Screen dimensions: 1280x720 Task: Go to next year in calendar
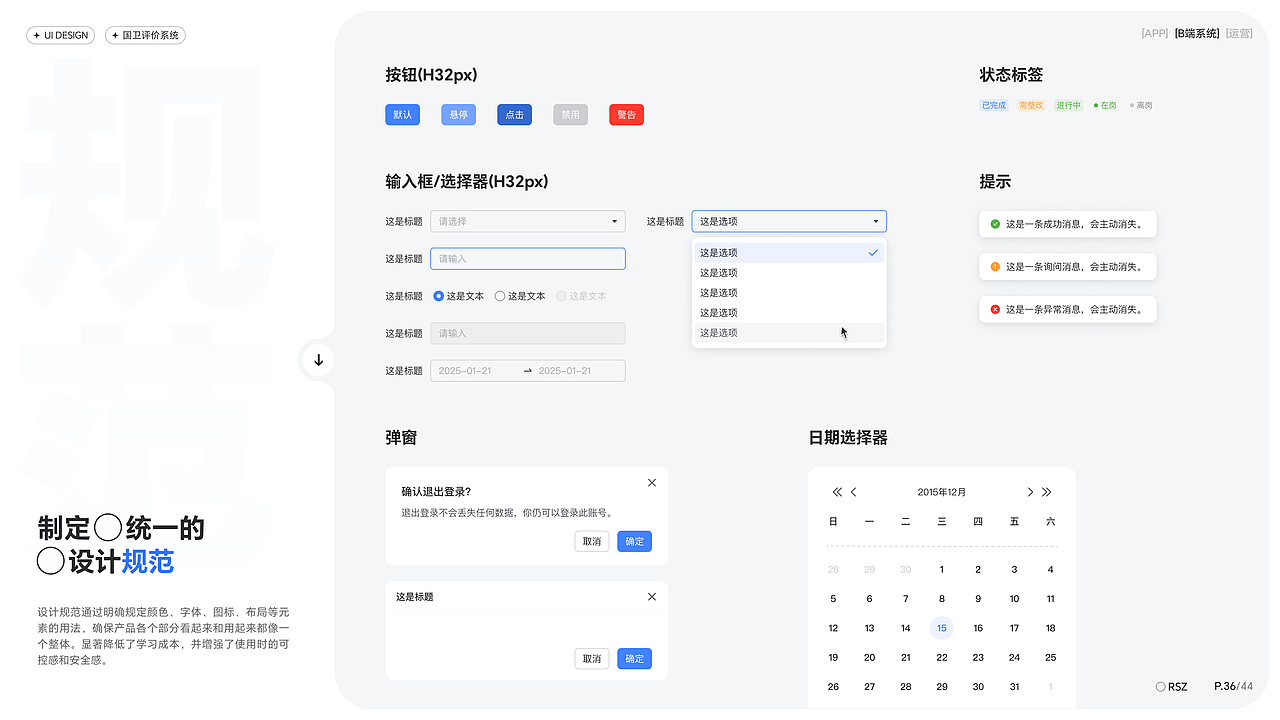[x=1047, y=492]
